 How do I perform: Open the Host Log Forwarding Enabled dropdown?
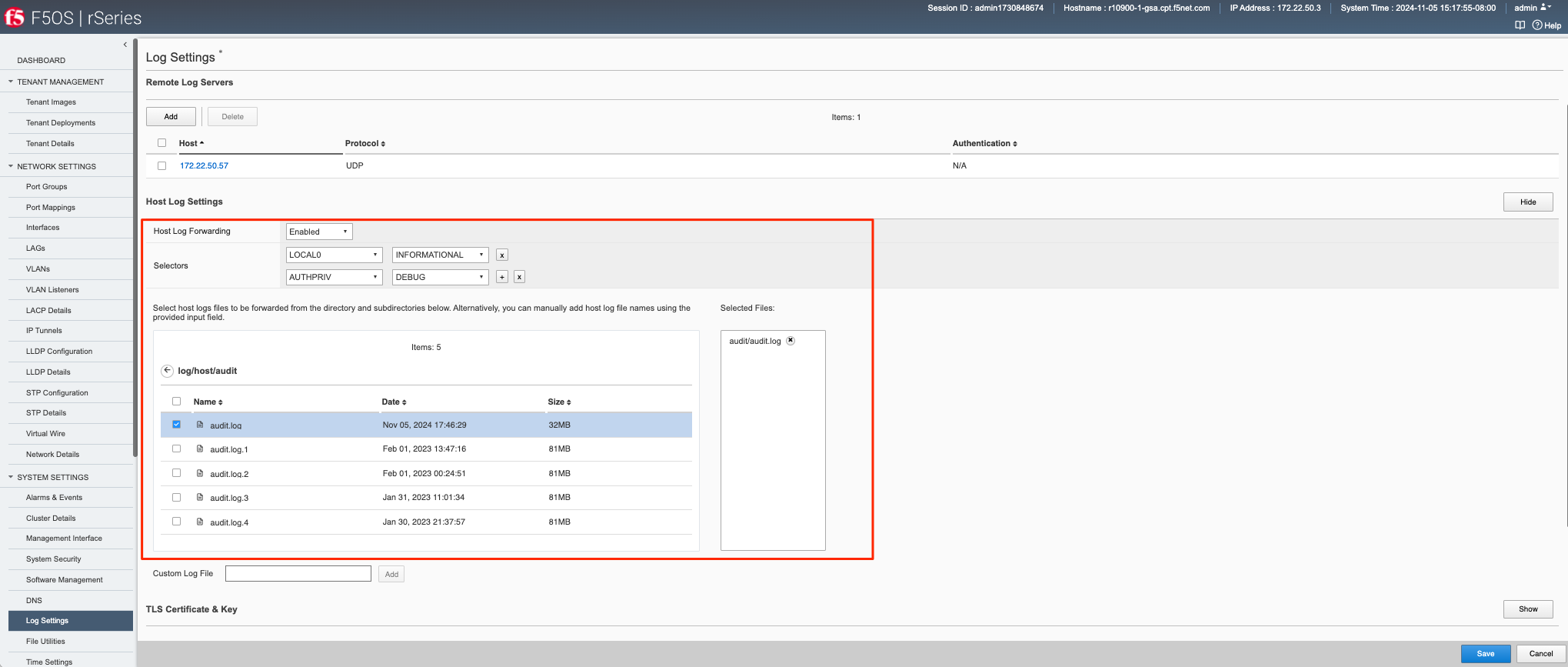319,232
